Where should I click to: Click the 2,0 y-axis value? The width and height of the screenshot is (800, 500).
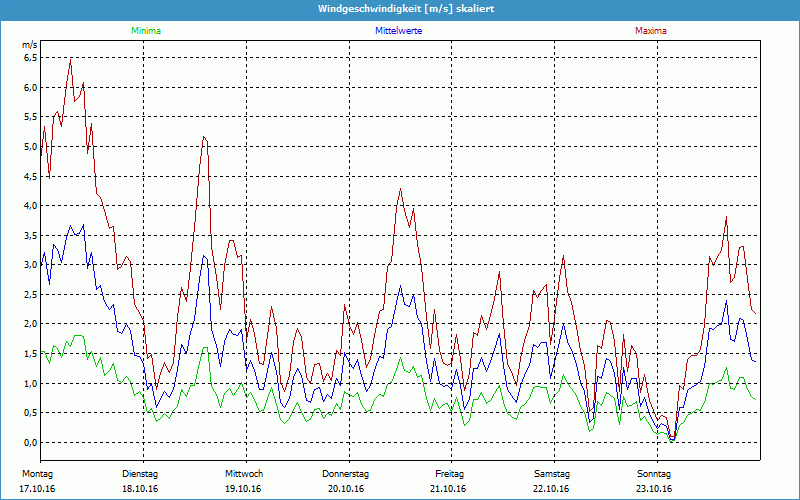click(31, 324)
